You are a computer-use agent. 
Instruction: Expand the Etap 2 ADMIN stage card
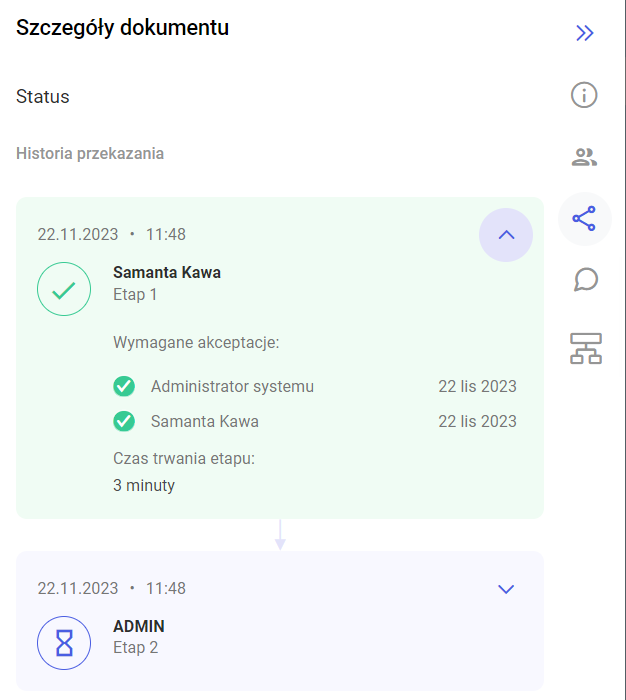pyautogui.click(x=506, y=589)
